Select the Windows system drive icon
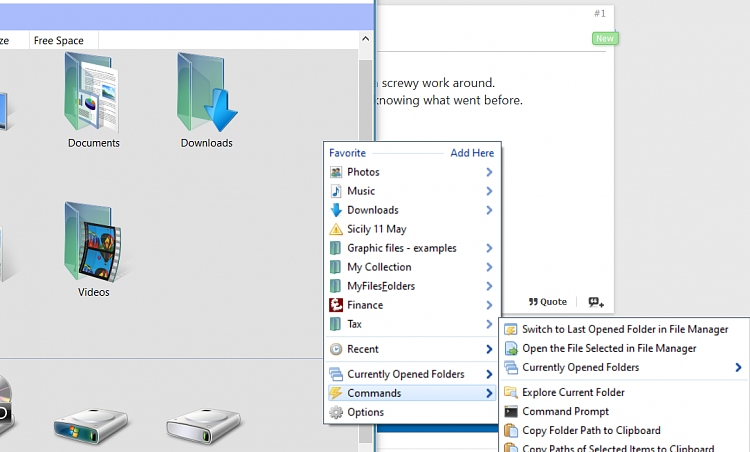 pos(90,425)
